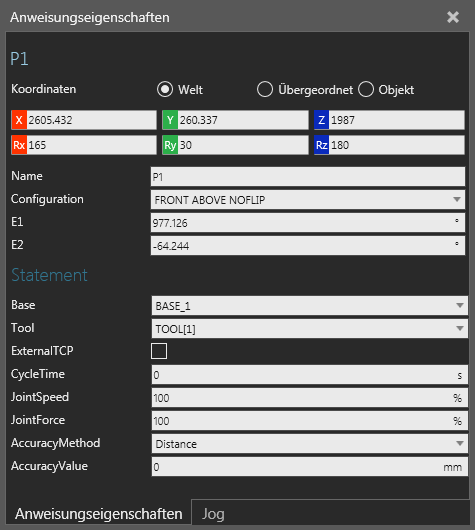The height and width of the screenshot is (530, 475).
Task: Expand the AccuracyMethod dropdown
Action: coord(310,443)
